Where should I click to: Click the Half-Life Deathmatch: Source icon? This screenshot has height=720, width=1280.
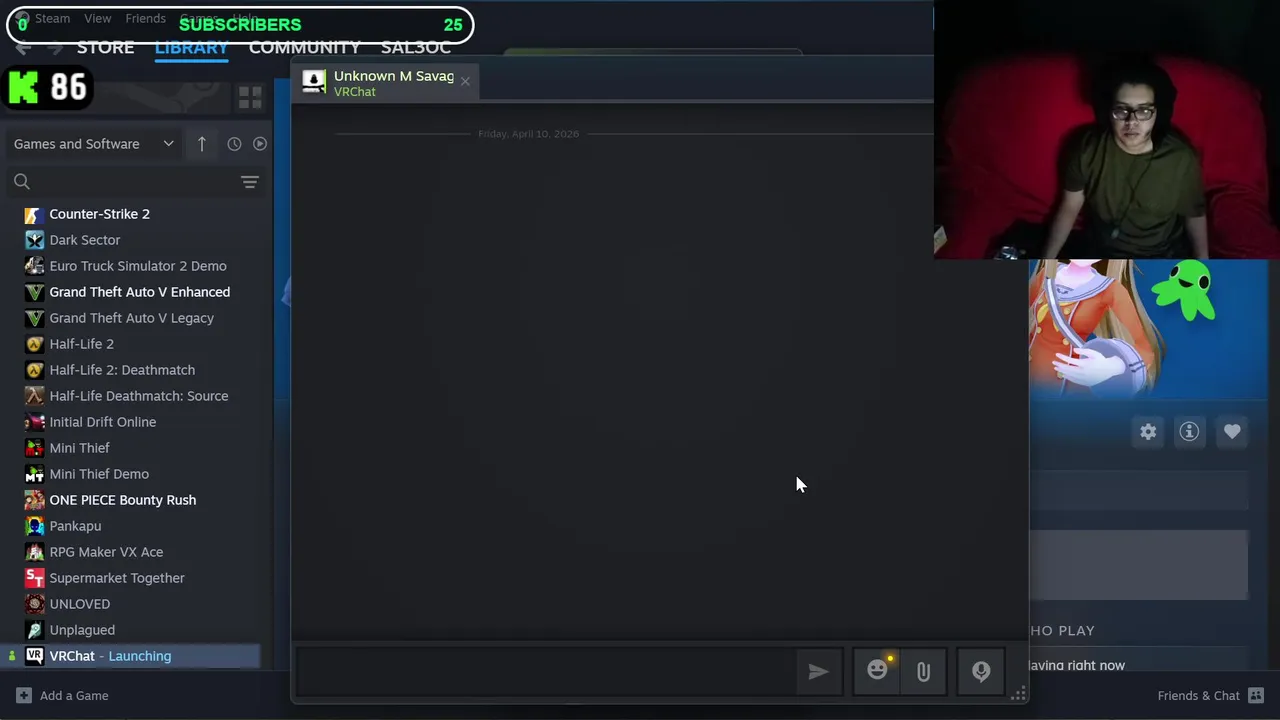tap(35, 396)
